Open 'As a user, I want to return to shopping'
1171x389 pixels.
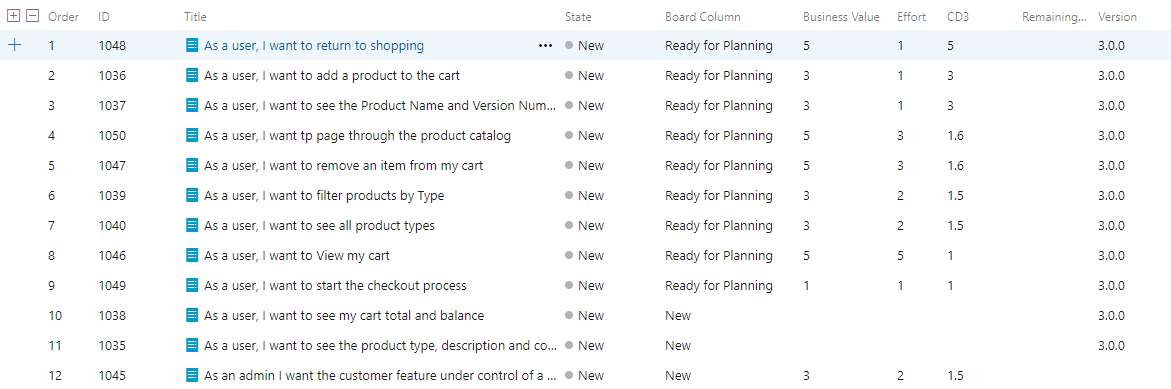(314, 46)
